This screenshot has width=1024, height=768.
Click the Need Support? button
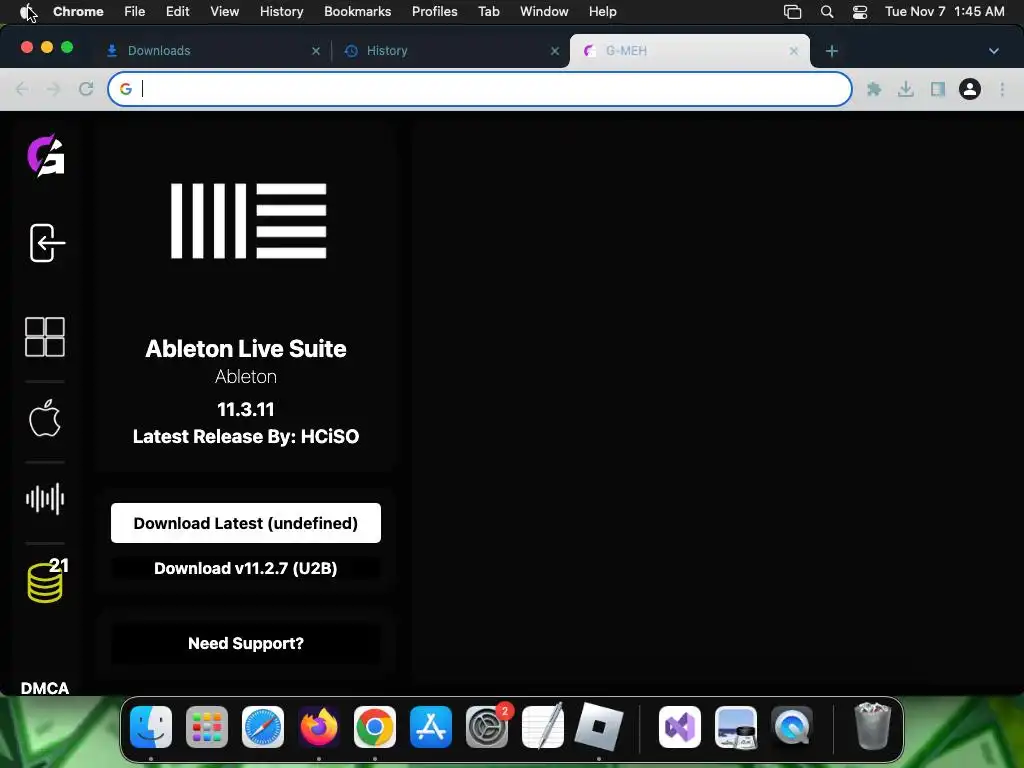[x=246, y=643]
